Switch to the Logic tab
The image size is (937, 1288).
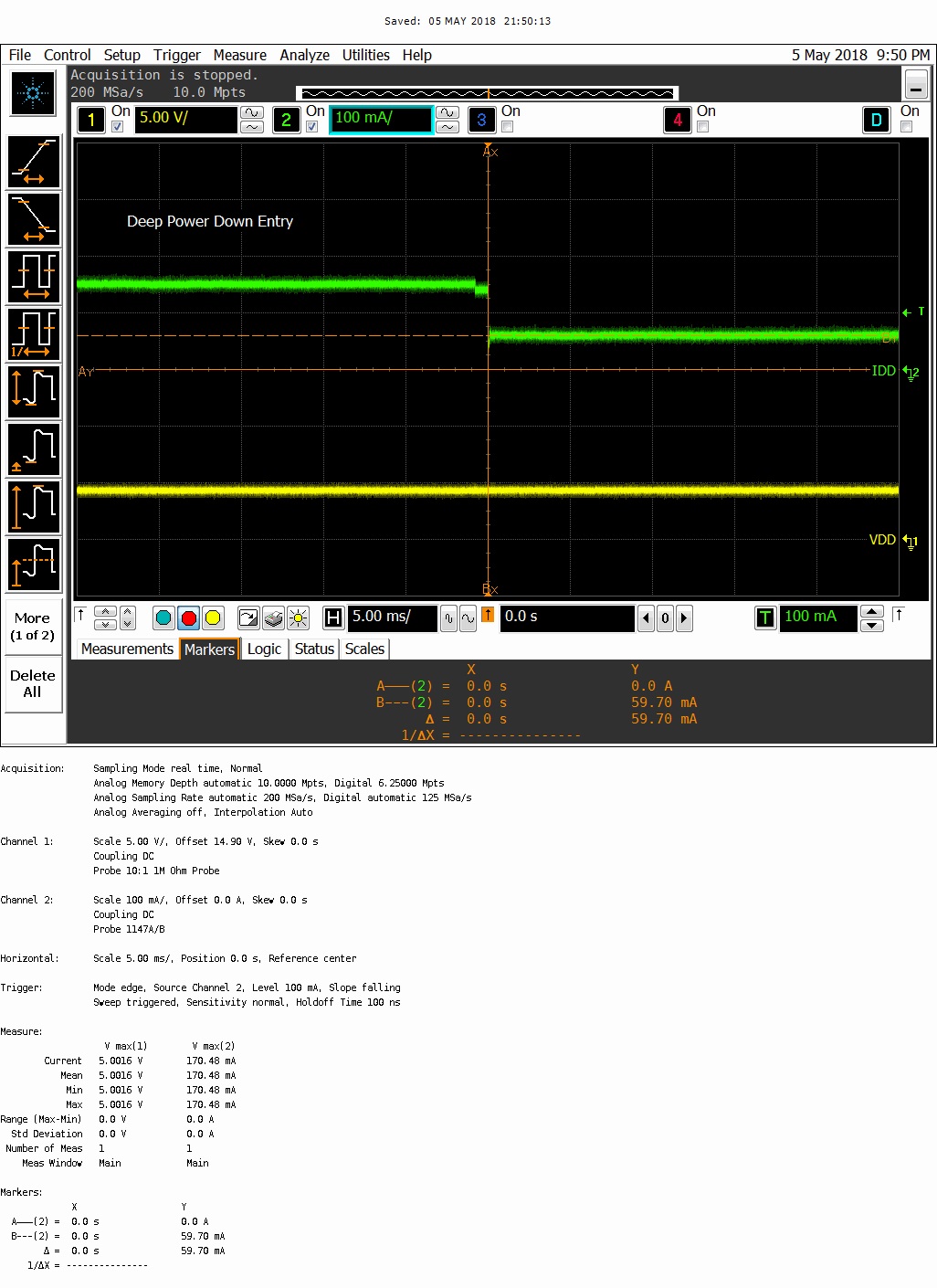(x=264, y=649)
